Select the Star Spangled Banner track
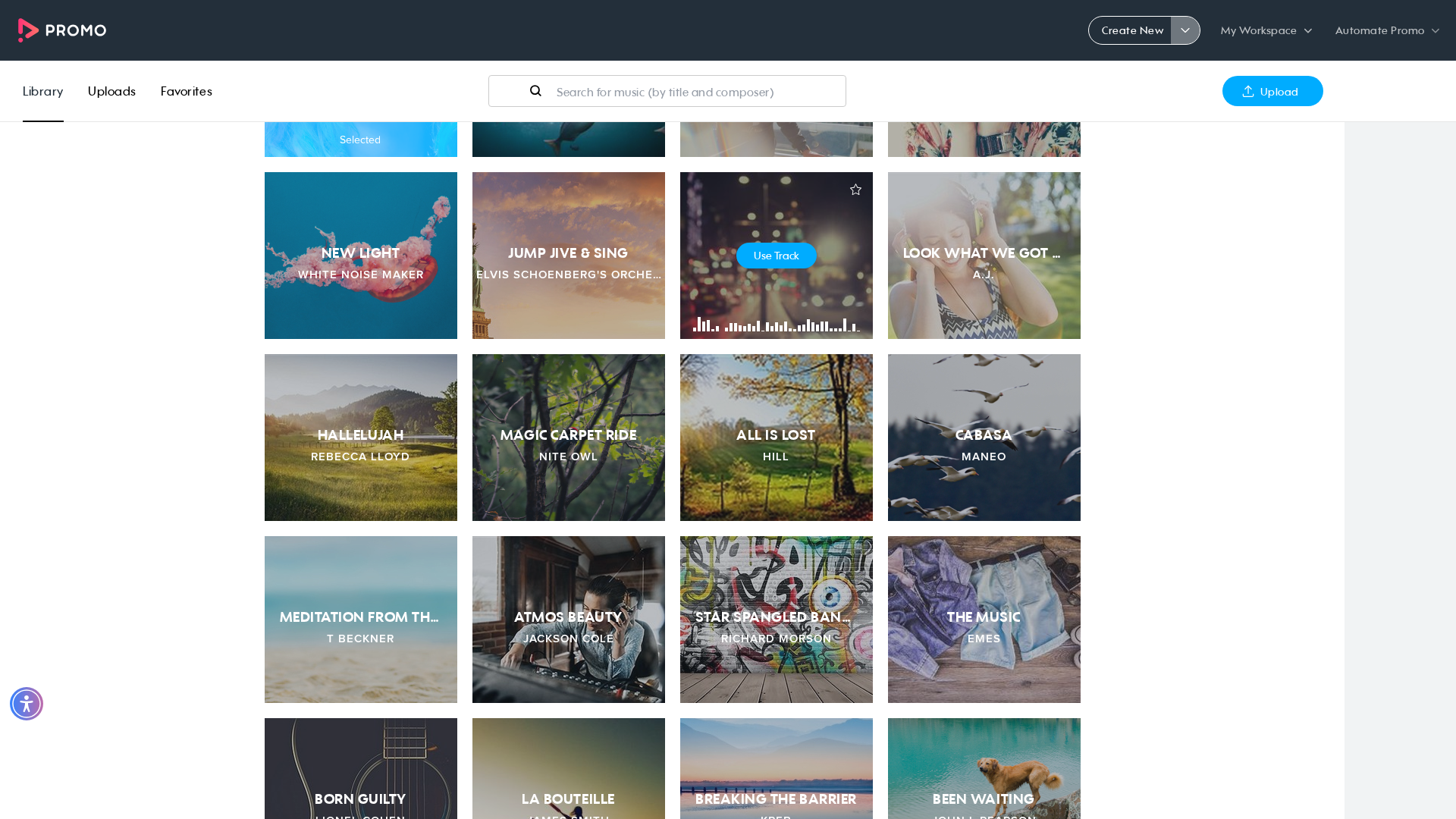 [777, 620]
